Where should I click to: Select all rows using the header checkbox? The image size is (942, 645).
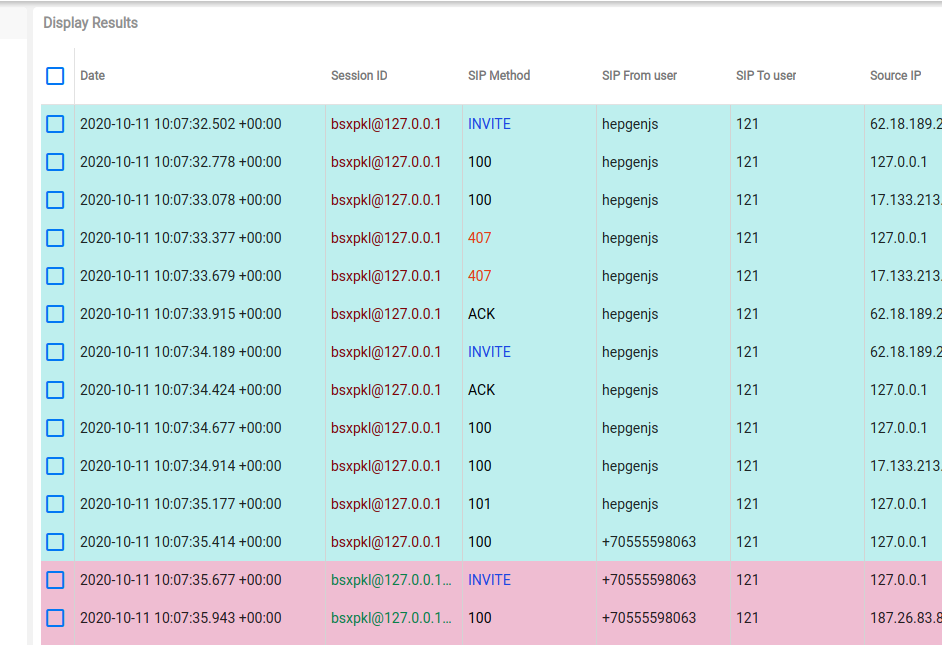click(x=55, y=76)
